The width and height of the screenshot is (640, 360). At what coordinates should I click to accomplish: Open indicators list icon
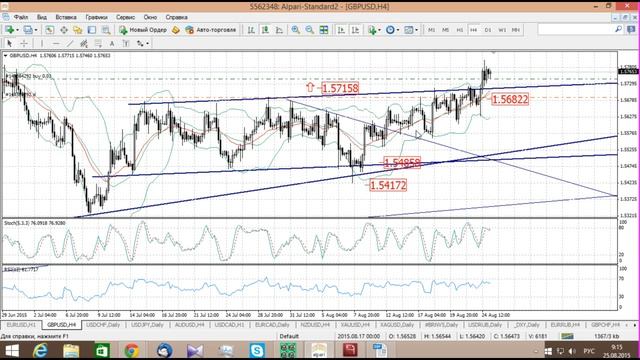pyautogui.click(x=372, y=30)
